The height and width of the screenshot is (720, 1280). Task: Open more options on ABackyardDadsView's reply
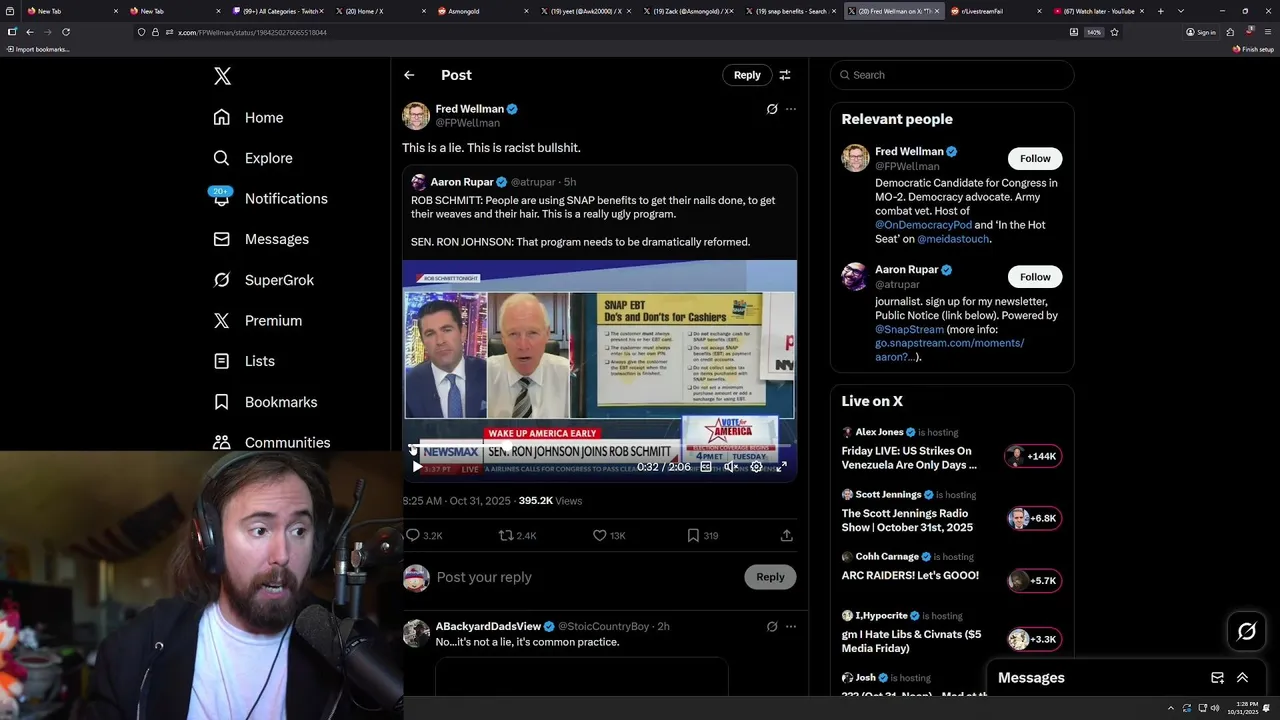point(791,627)
